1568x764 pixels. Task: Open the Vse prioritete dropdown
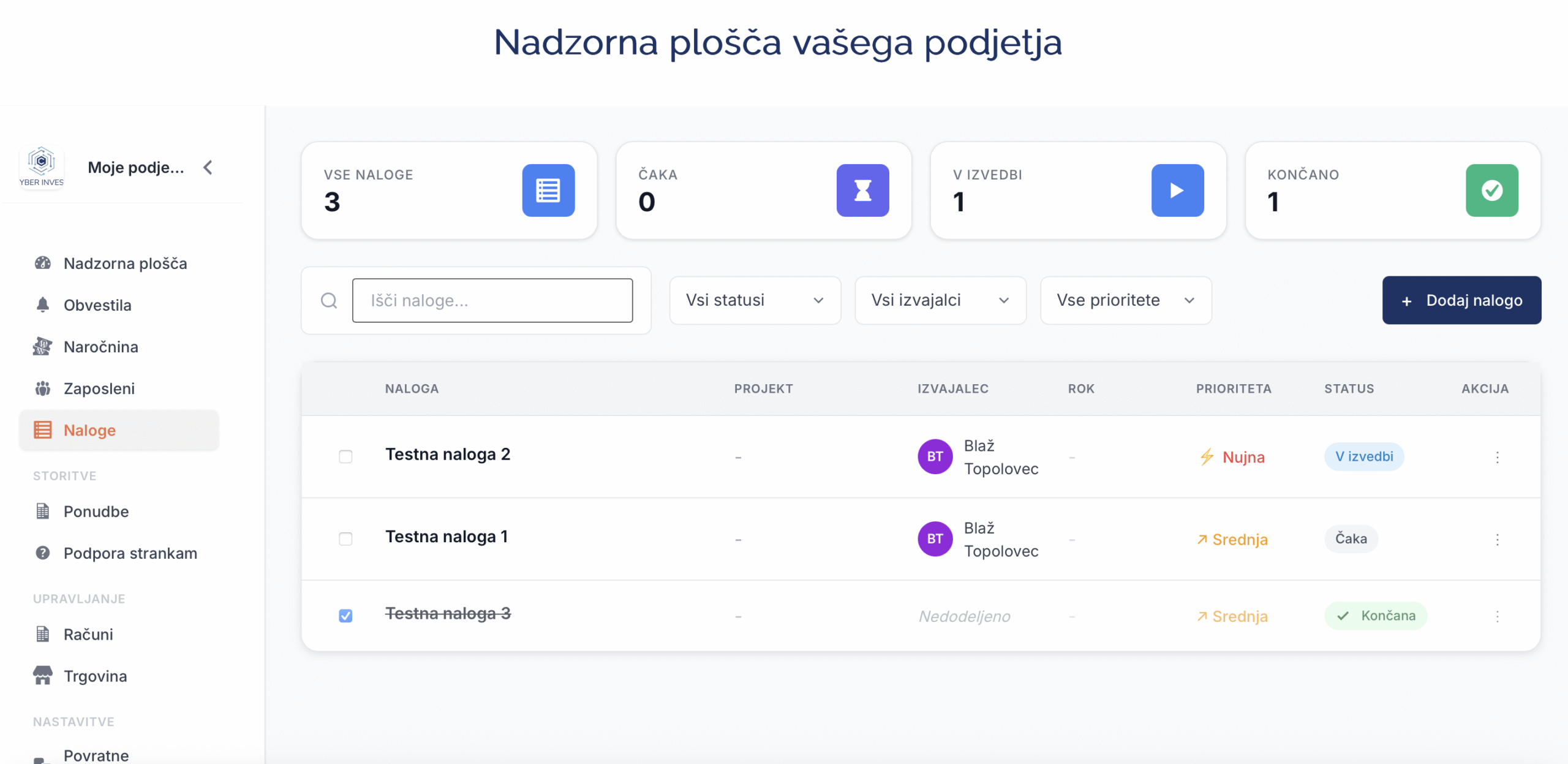click(1125, 300)
